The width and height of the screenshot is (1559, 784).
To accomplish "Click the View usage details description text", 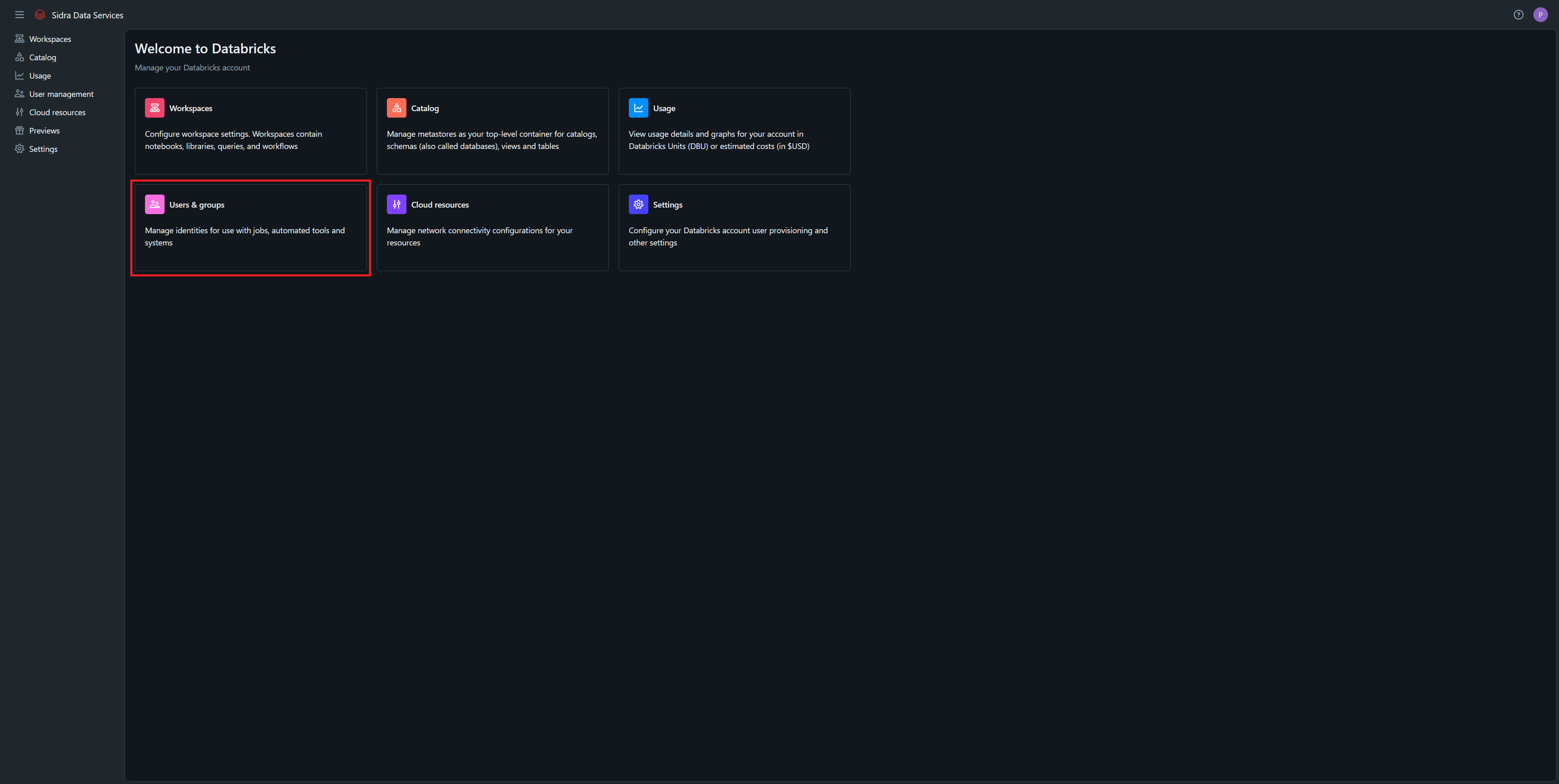I will [x=719, y=140].
